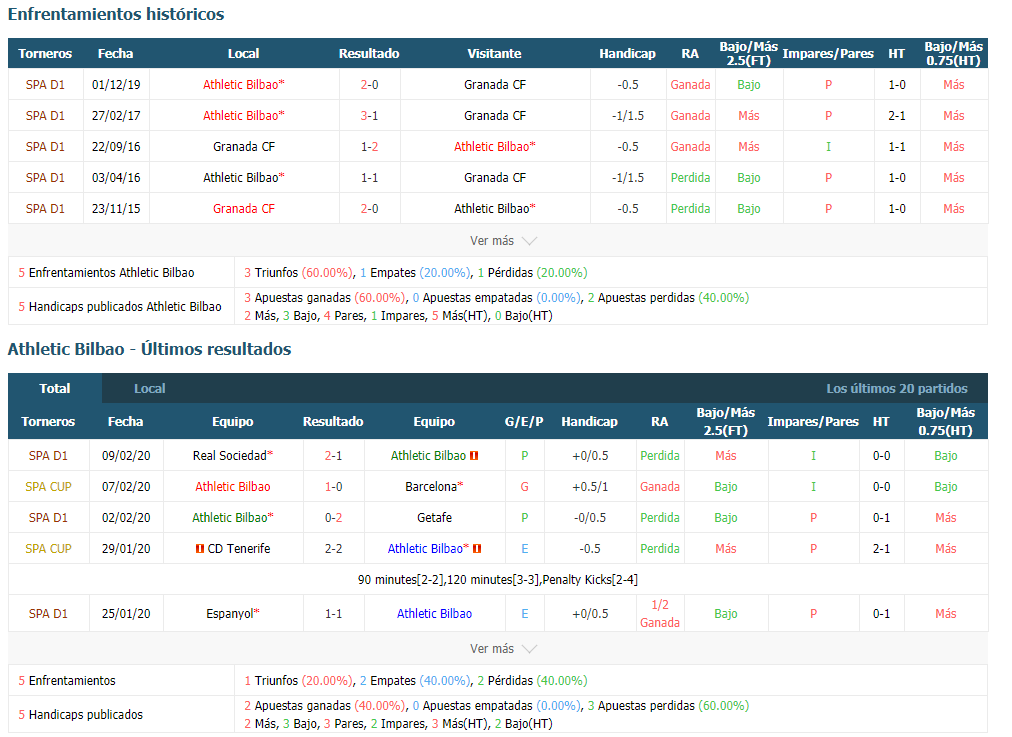Click SPA CUP tournament in 07/02/20 row
This screenshot has height=737, width=1012.
(48, 487)
